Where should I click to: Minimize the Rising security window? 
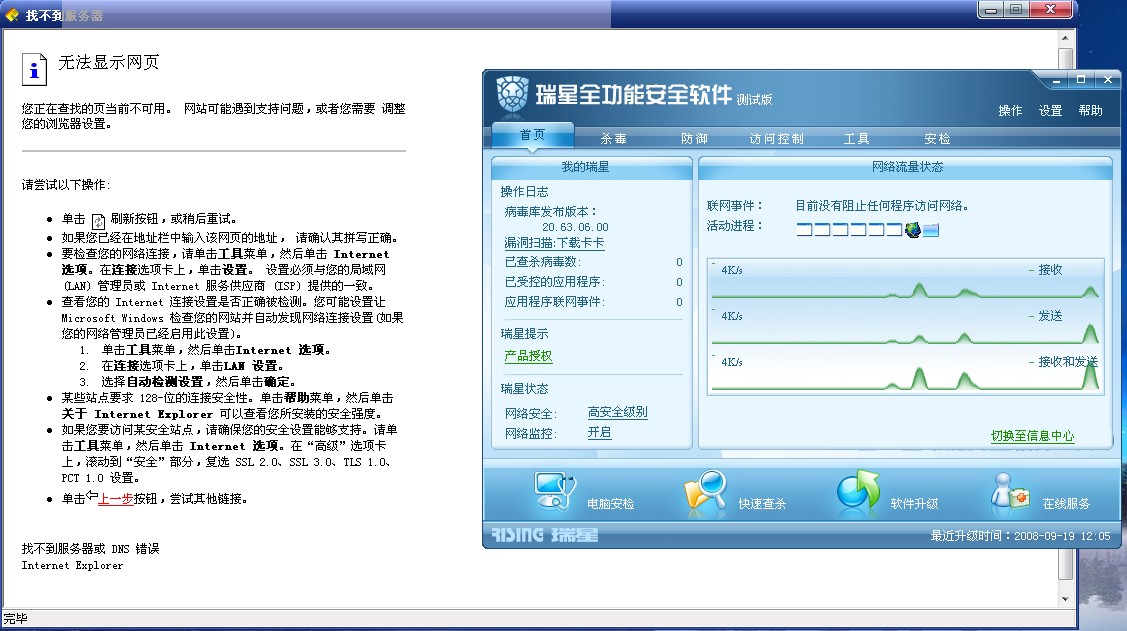(1056, 80)
